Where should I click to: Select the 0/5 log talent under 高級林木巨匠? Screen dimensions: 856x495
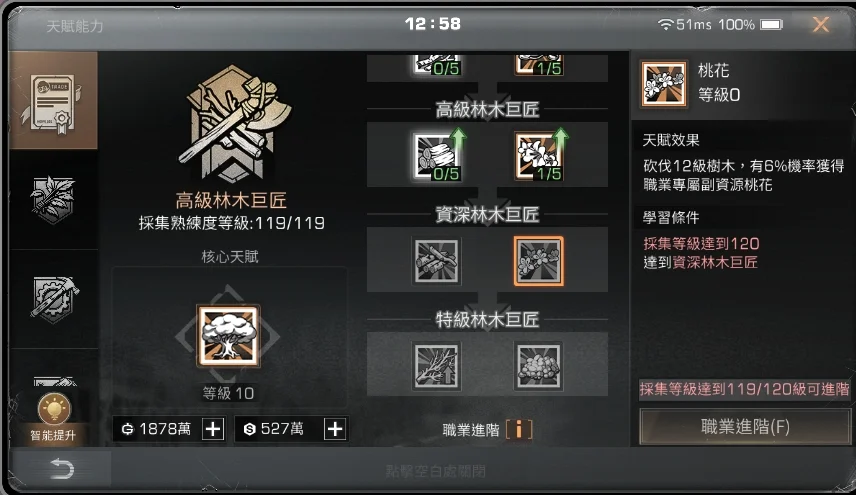coord(437,156)
